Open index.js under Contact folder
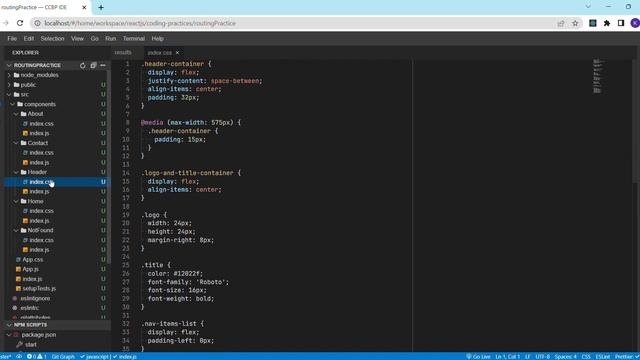The width and height of the screenshot is (640, 360). pyautogui.click(x=39, y=162)
